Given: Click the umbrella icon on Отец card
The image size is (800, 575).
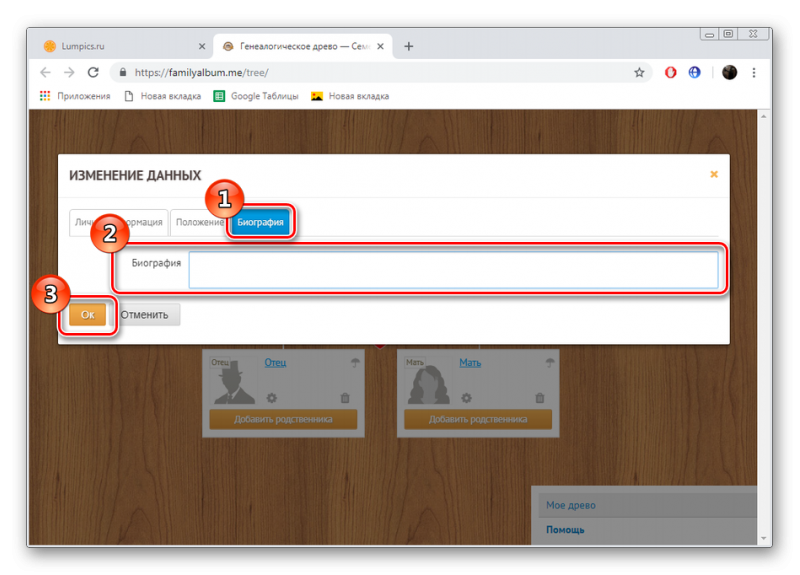Looking at the screenshot, I should point(355,363).
